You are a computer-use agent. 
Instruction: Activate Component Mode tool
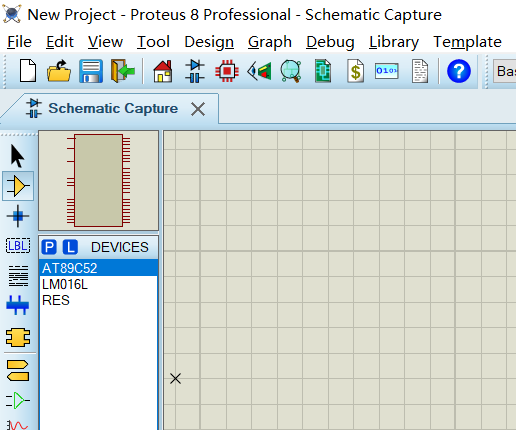pos(18,186)
